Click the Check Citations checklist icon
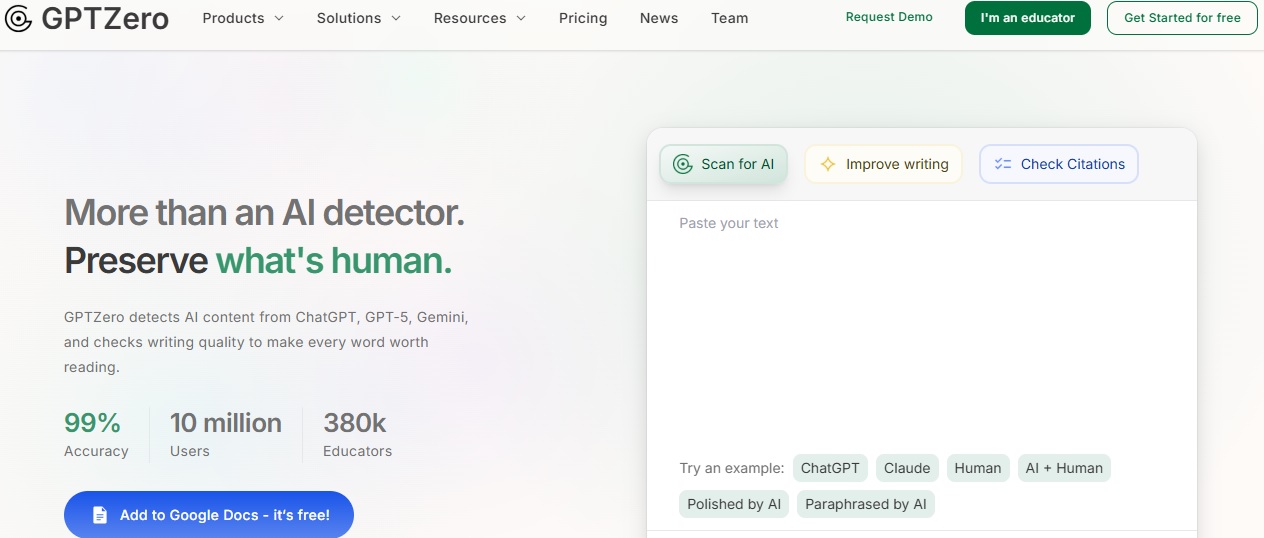This screenshot has width=1264, height=538. pos(1003,164)
